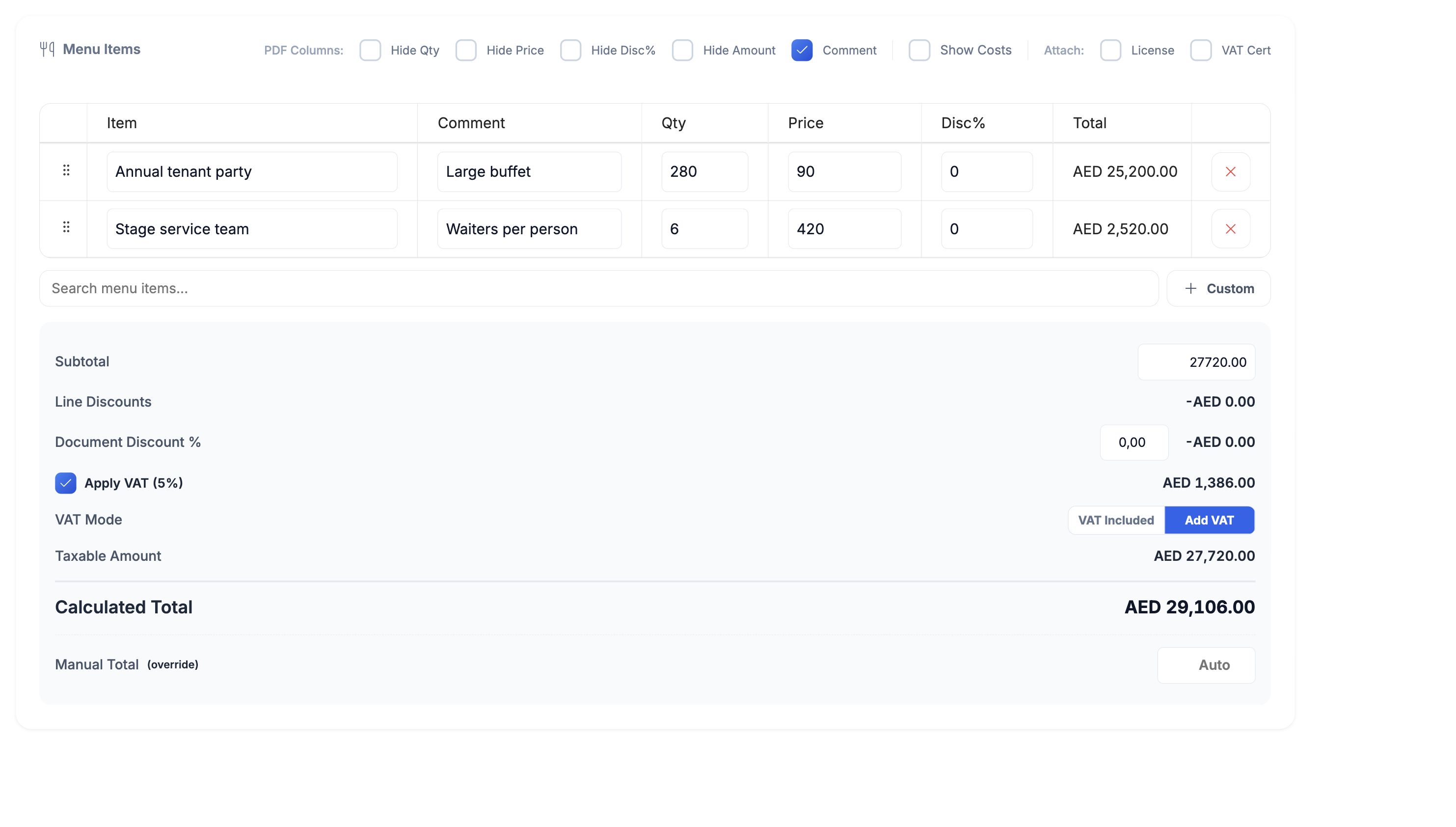1456x827 pixels.
Task: Click the Qty column header
Action: click(673, 123)
